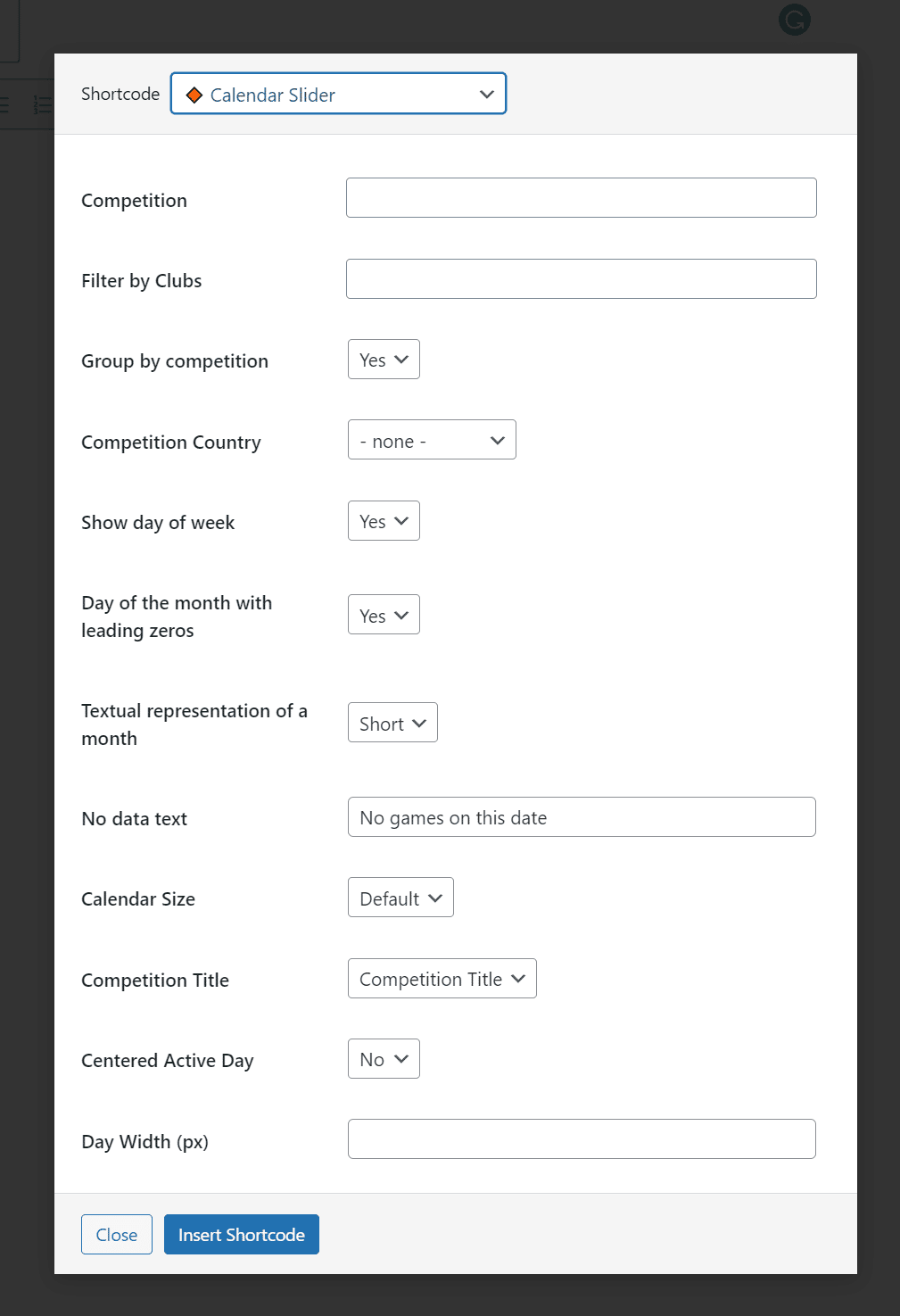Open the Calendar Size dropdown
The width and height of the screenshot is (900, 1316).
point(400,898)
